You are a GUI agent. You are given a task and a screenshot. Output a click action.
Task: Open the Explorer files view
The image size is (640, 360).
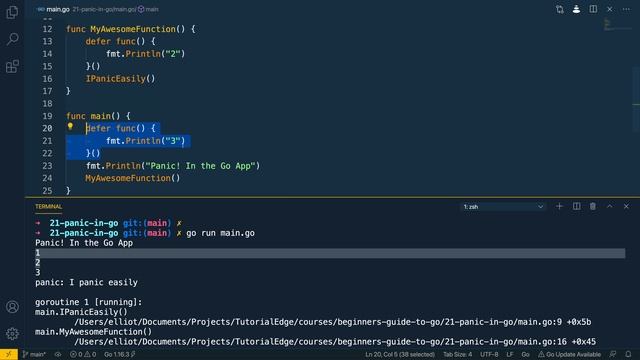coord(12,12)
